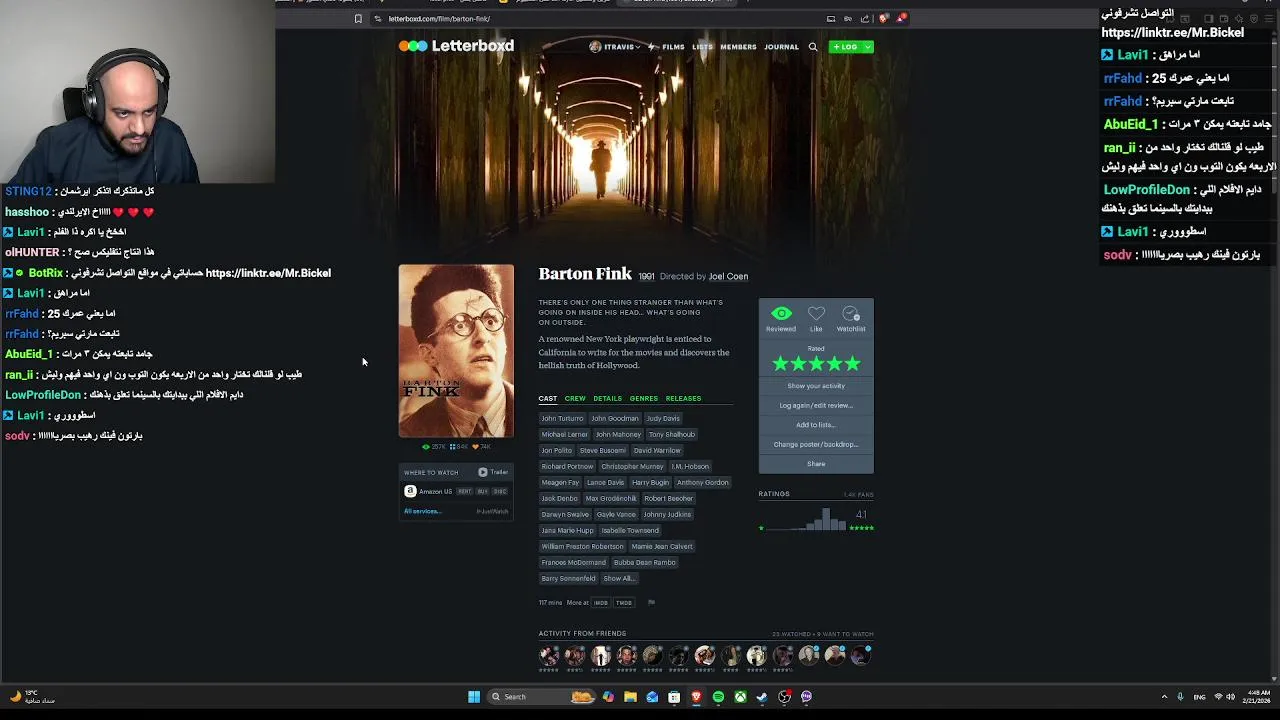Open OBS Studio from the taskbar
Viewport: 1280px width, 720px height.
tap(784, 697)
